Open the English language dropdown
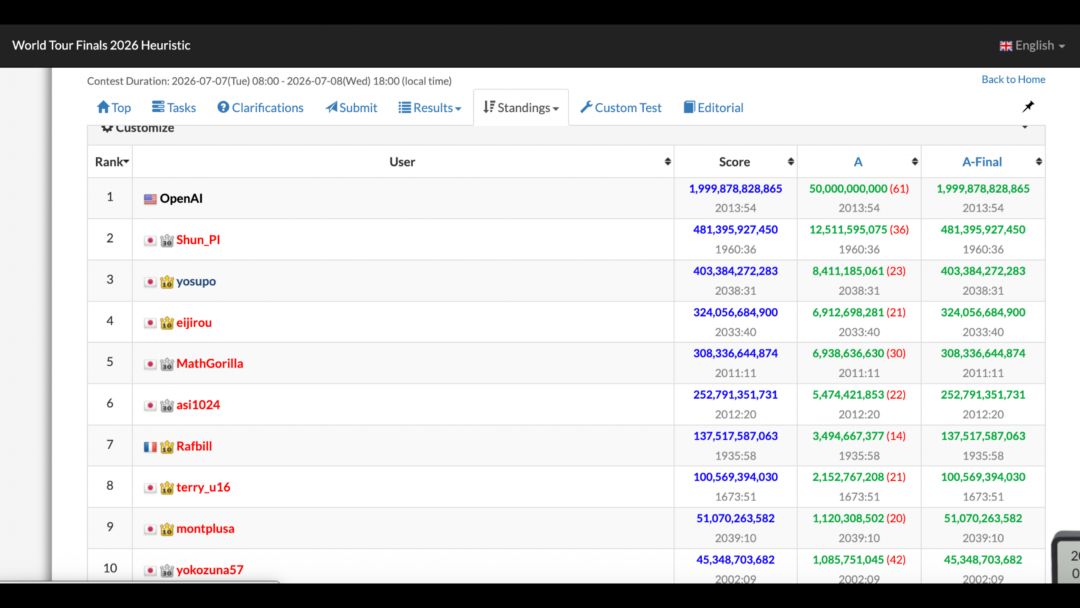The width and height of the screenshot is (1080, 608). point(1032,45)
